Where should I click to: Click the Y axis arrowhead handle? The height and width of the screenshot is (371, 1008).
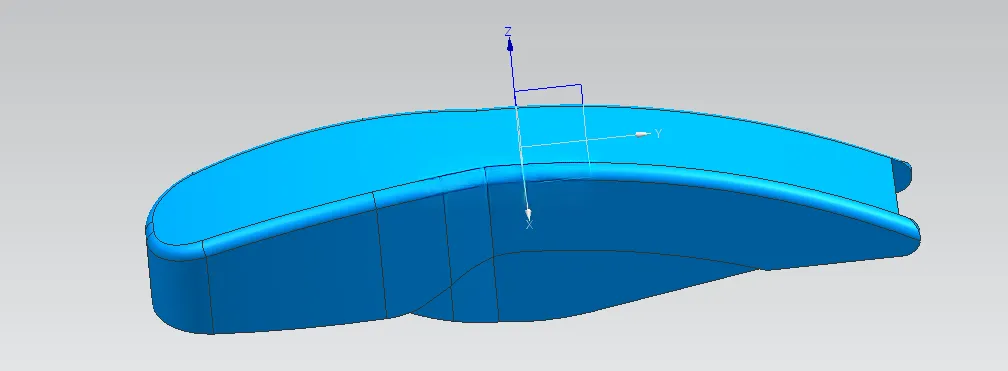[x=643, y=134]
